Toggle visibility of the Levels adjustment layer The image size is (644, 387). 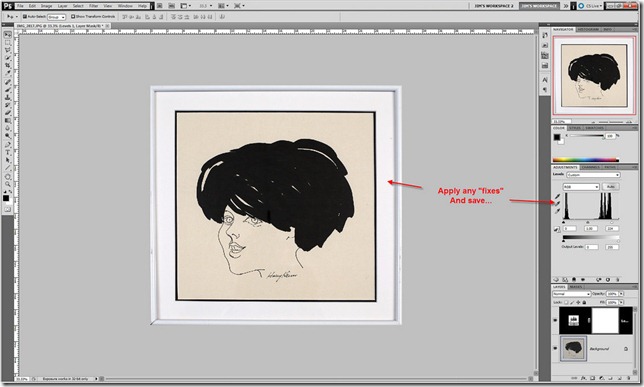pos(555,320)
